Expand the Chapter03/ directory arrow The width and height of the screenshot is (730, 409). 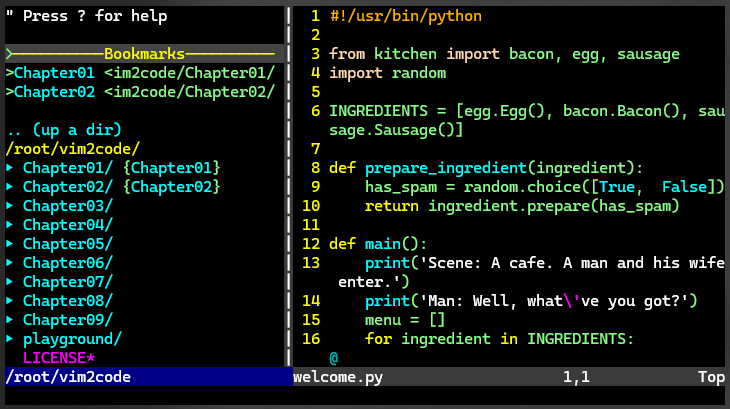coord(9,206)
